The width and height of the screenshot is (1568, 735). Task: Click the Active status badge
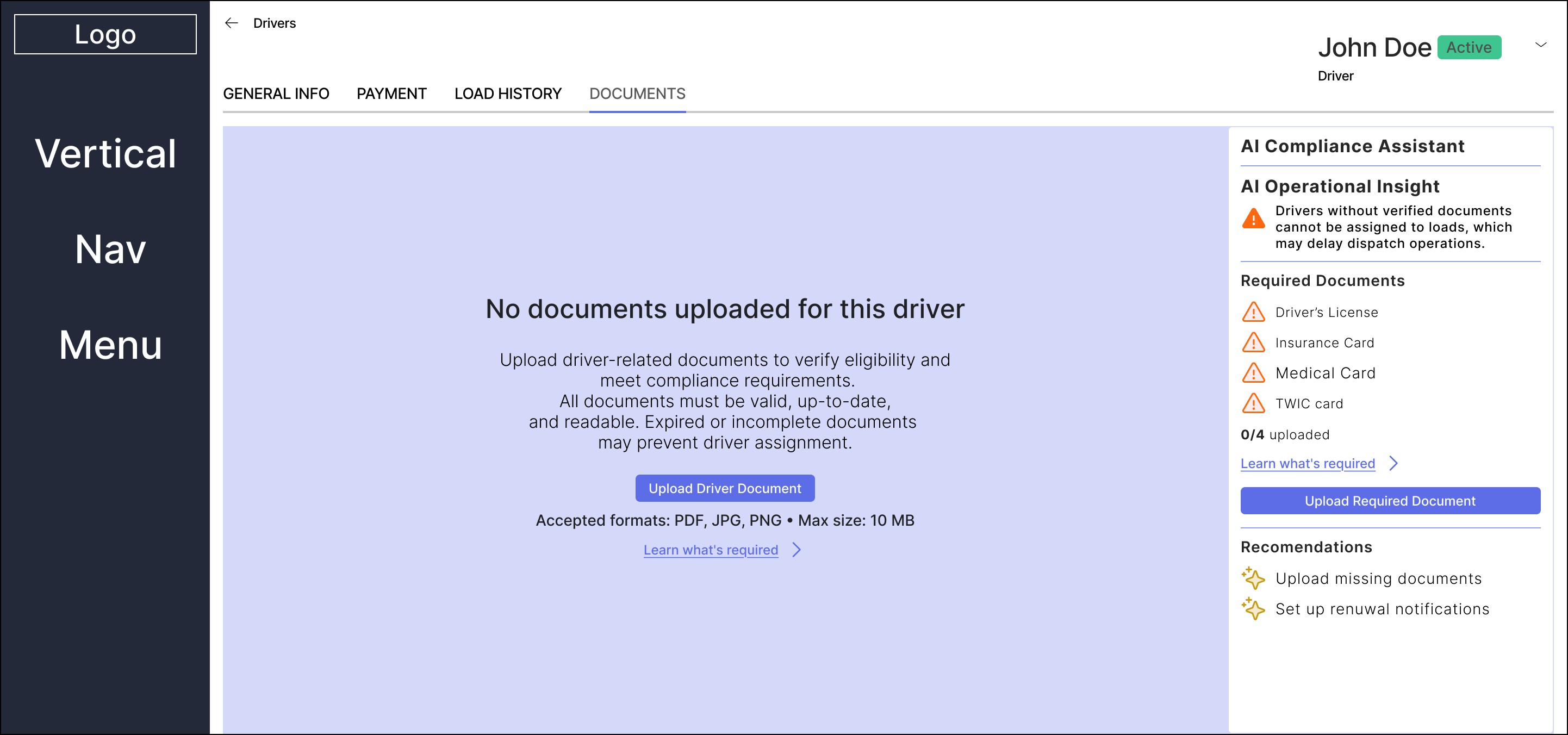point(1469,47)
